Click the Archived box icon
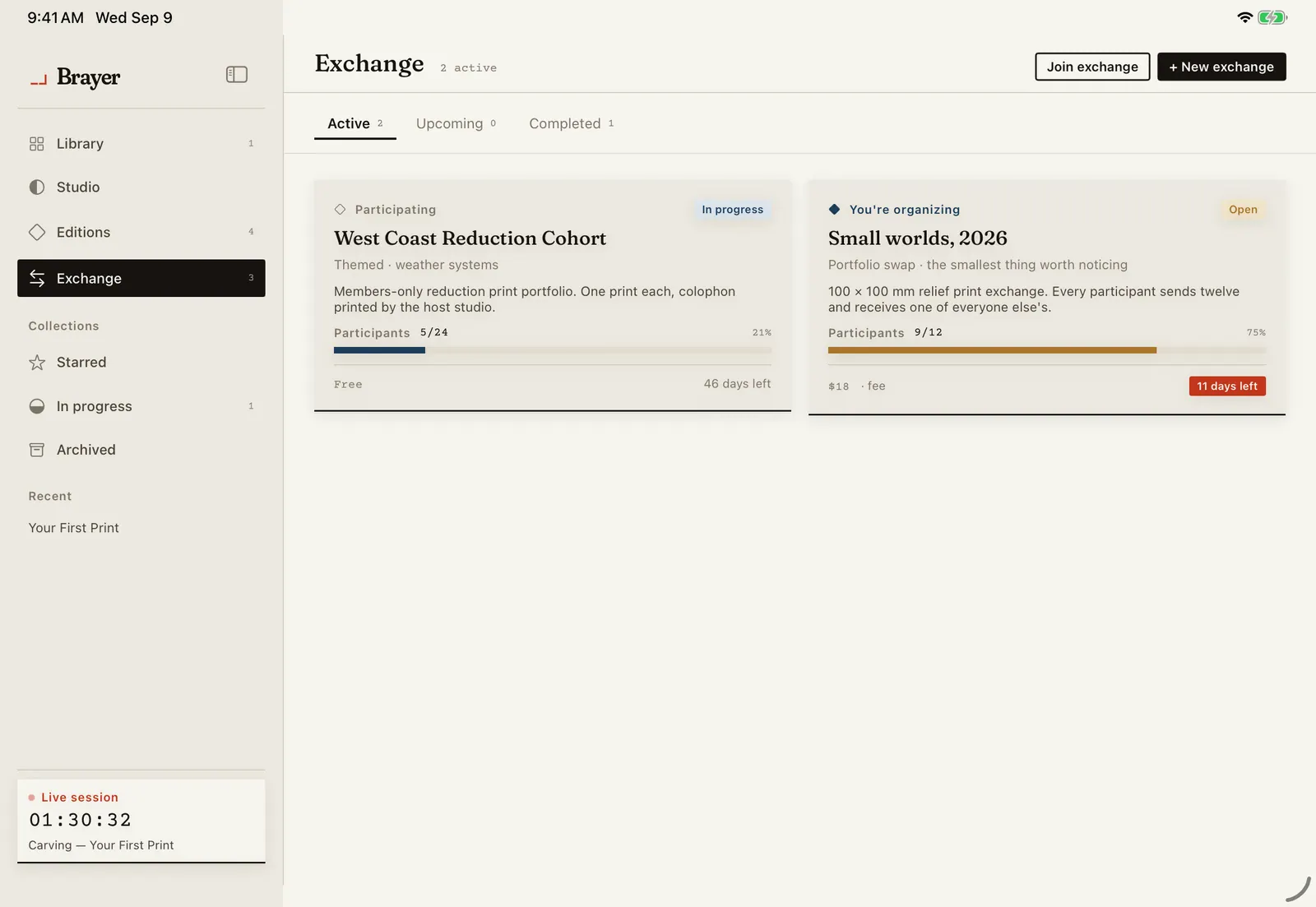This screenshot has height=907, width=1316. pos(37,450)
